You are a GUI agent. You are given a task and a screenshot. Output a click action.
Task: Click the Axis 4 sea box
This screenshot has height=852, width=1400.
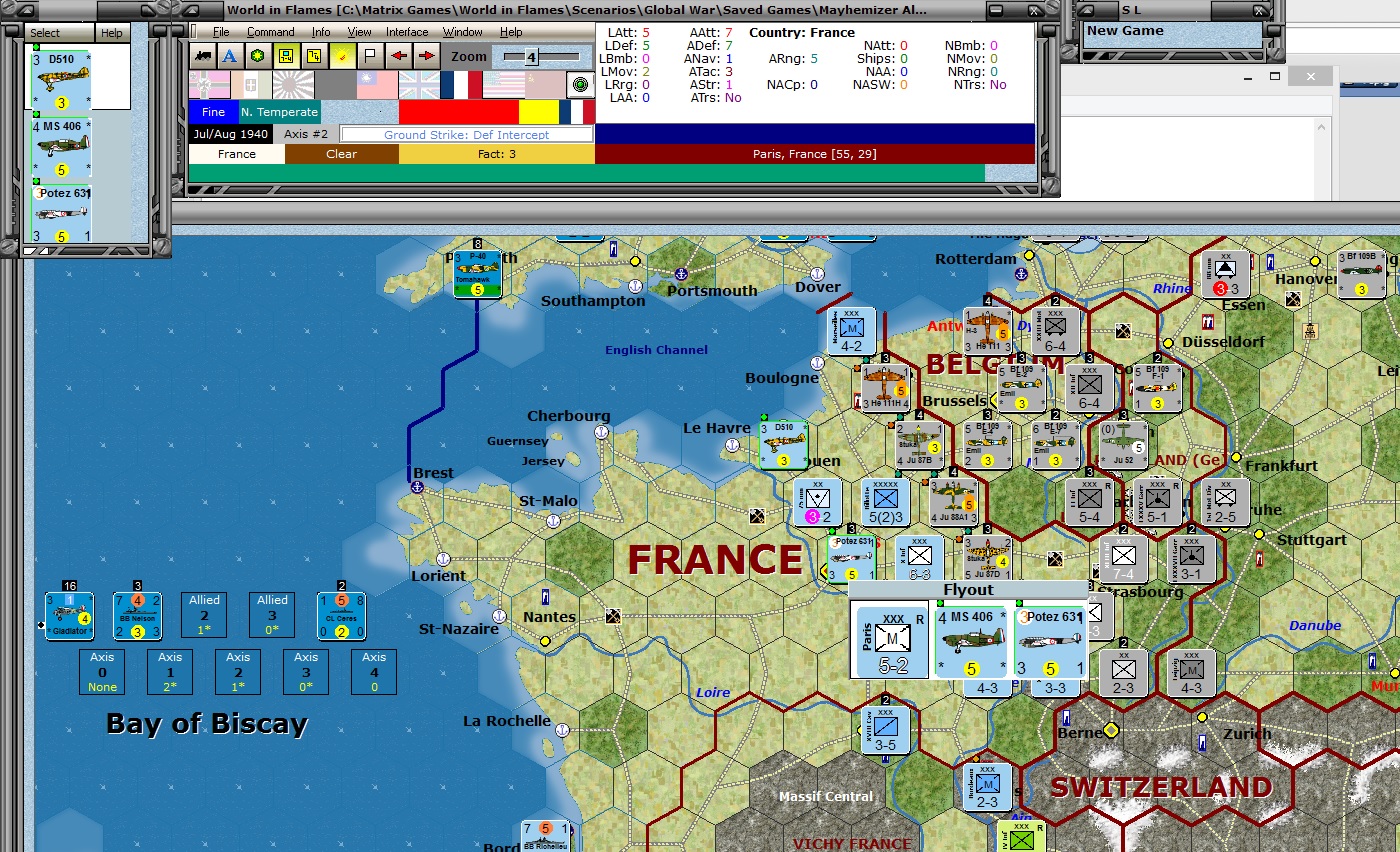(x=375, y=672)
